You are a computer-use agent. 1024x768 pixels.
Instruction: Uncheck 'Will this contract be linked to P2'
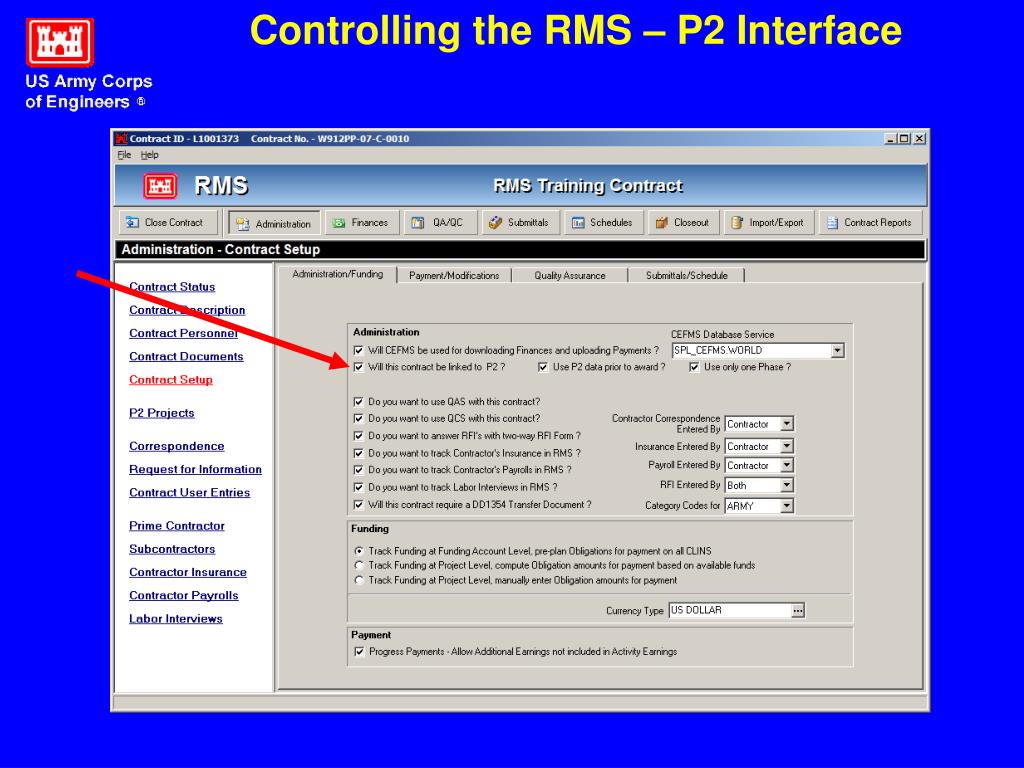click(358, 367)
